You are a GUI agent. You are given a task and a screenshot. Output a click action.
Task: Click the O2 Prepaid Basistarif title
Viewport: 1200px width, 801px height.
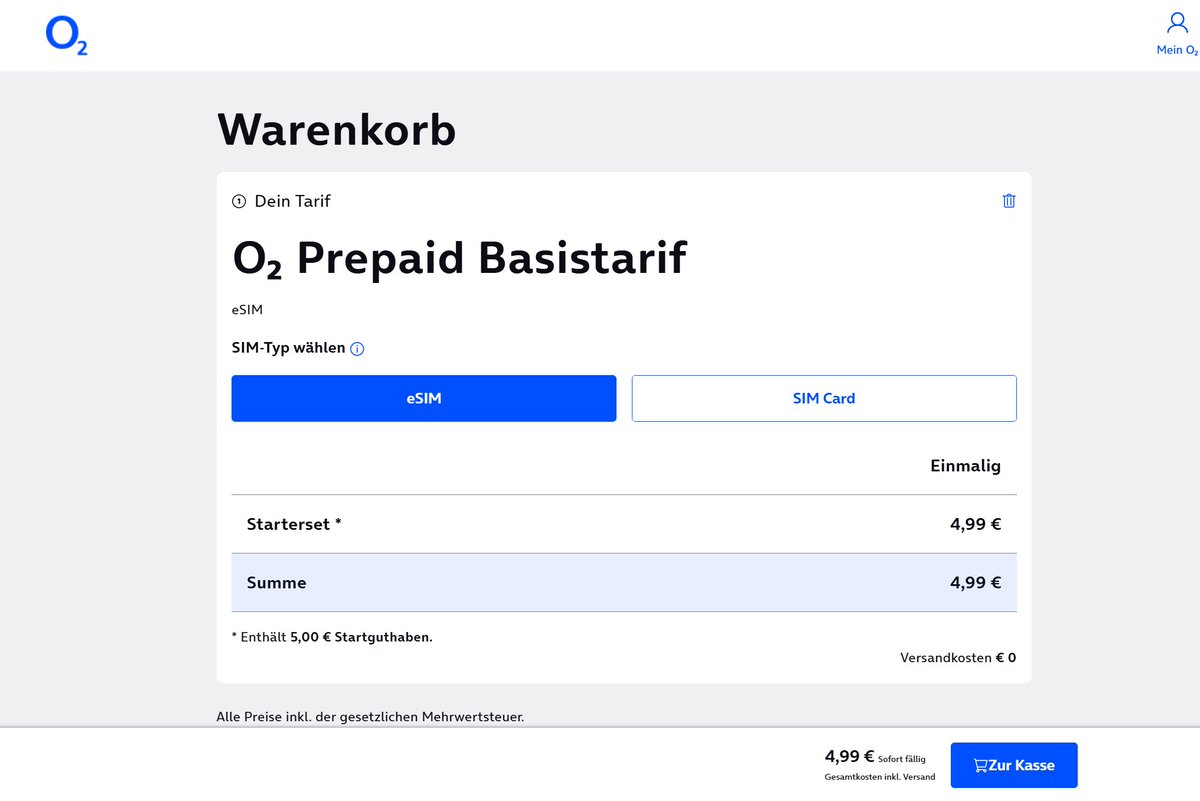pyautogui.click(x=459, y=258)
